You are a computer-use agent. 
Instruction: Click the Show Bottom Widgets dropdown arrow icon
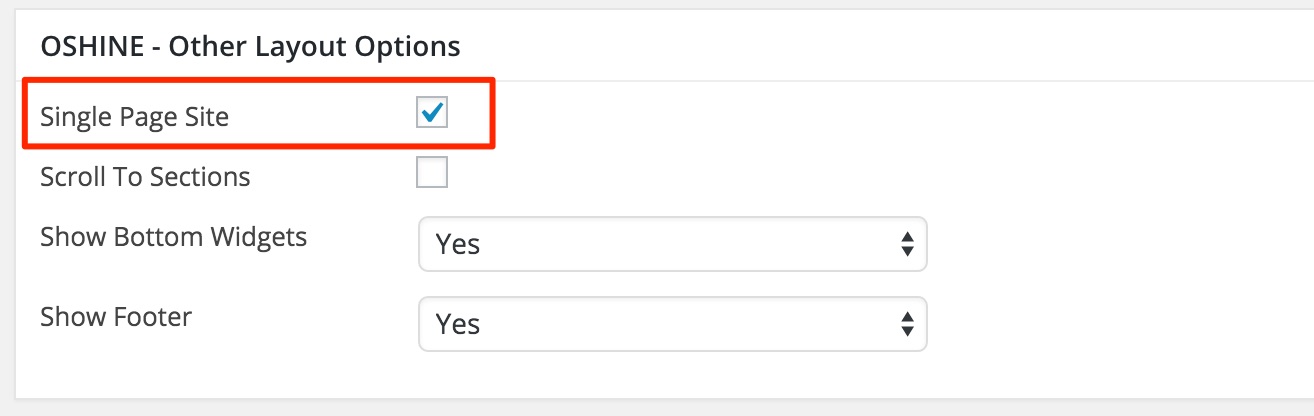tap(907, 243)
